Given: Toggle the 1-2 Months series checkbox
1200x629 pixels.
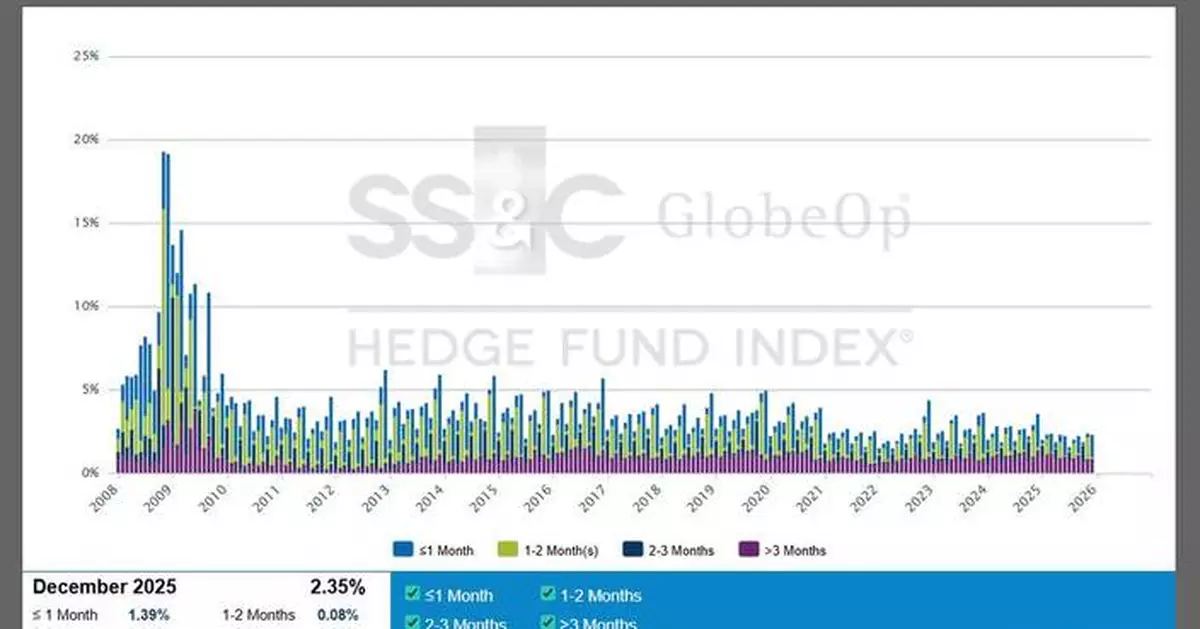Looking at the screenshot, I should [547, 594].
